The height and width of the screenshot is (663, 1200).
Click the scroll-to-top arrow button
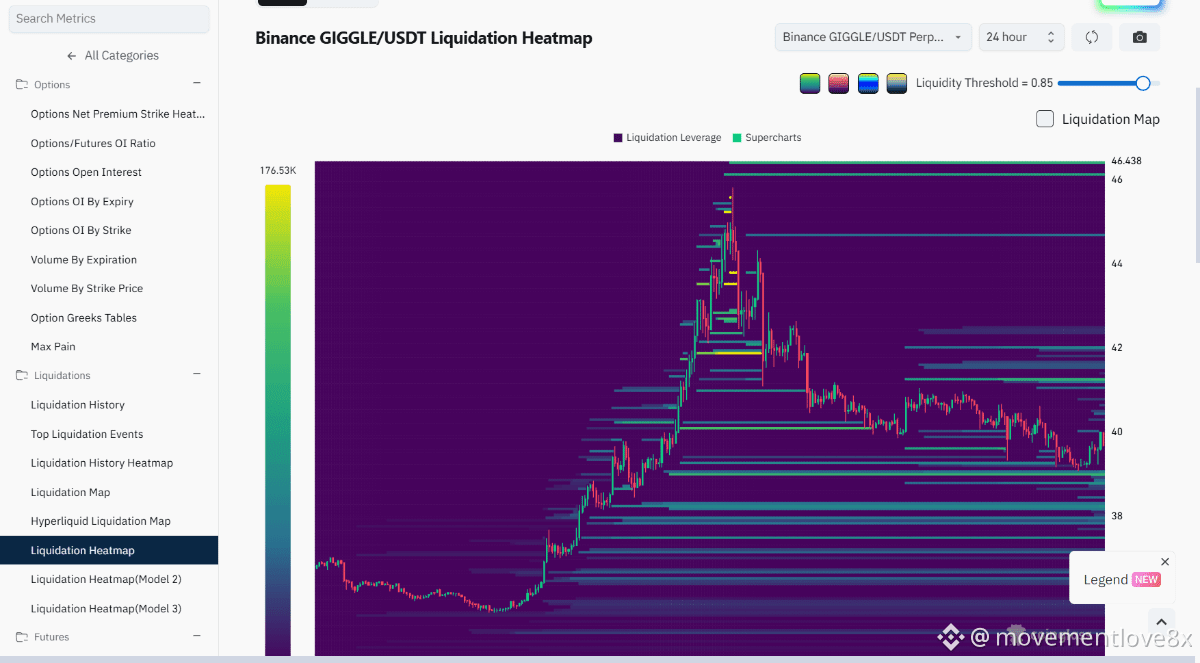[1161, 622]
